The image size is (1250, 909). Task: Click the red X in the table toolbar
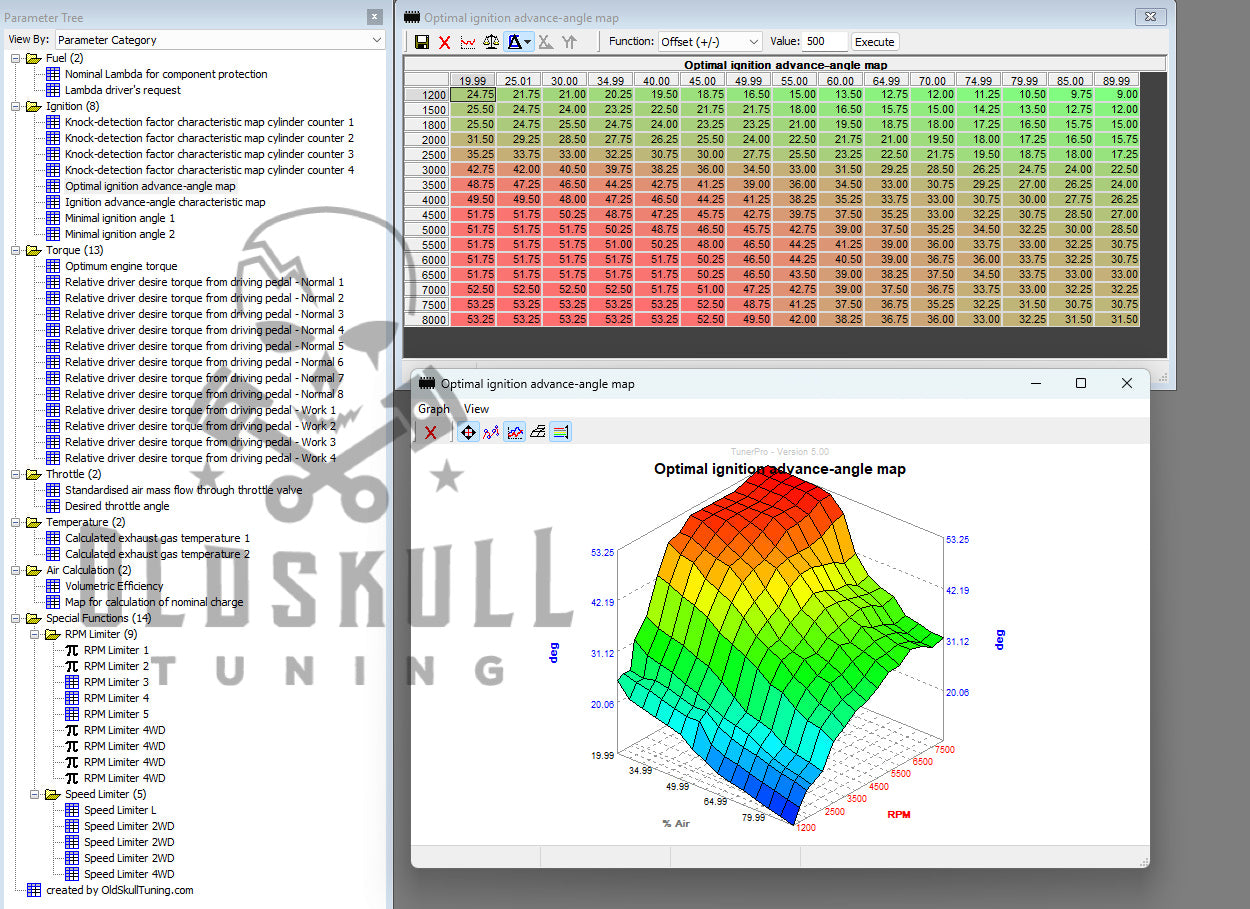[444, 42]
